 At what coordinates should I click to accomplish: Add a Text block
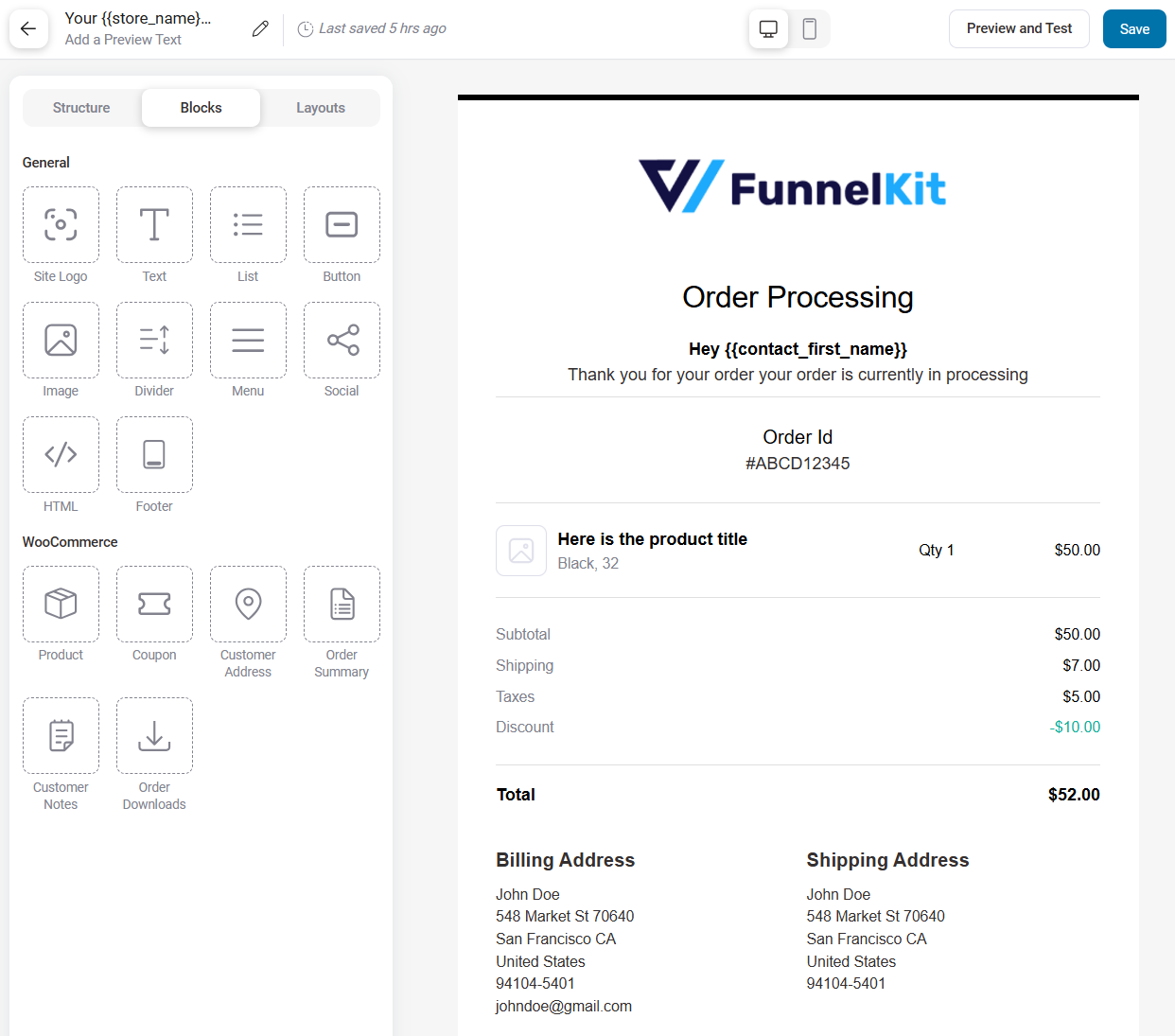coord(154,225)
